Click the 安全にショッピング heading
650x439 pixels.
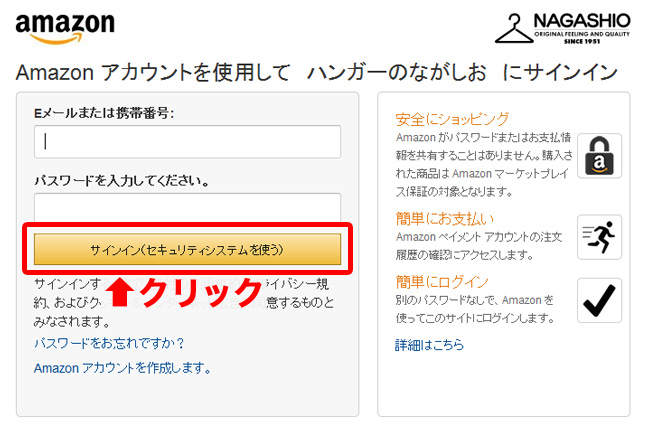[x=452, y=119]
